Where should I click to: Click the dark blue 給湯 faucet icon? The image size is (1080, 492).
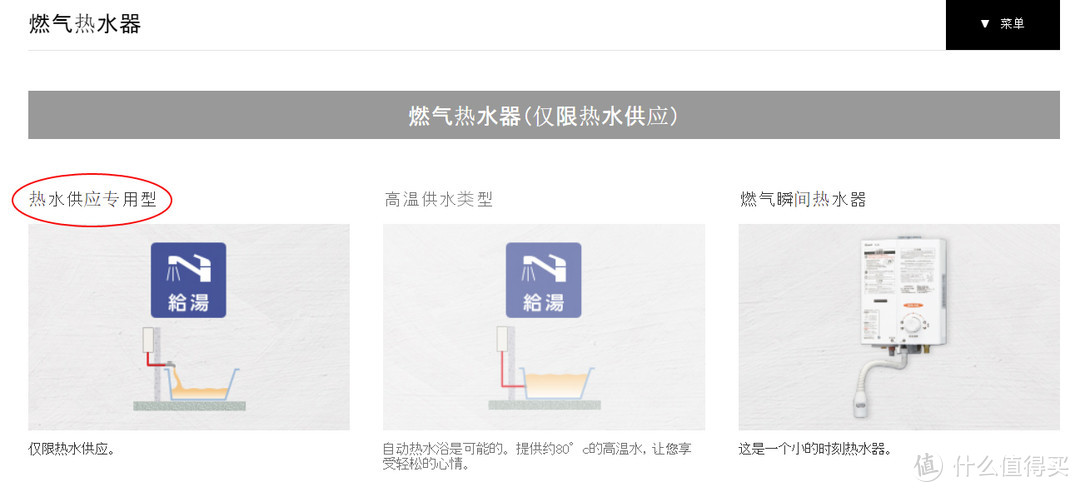(189, 280)
